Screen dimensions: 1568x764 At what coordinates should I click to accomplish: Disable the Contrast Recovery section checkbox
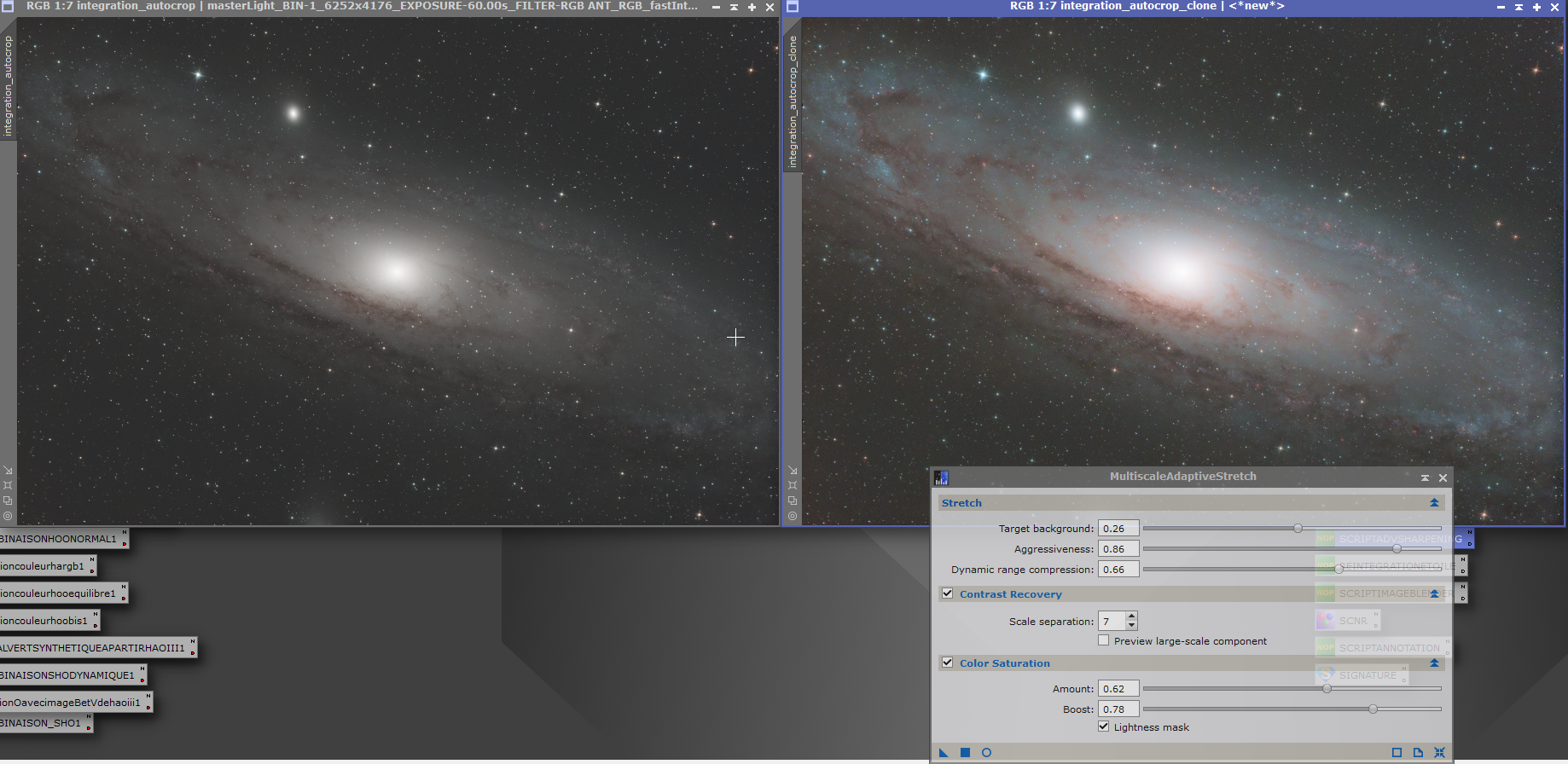[x=947, y=593]
